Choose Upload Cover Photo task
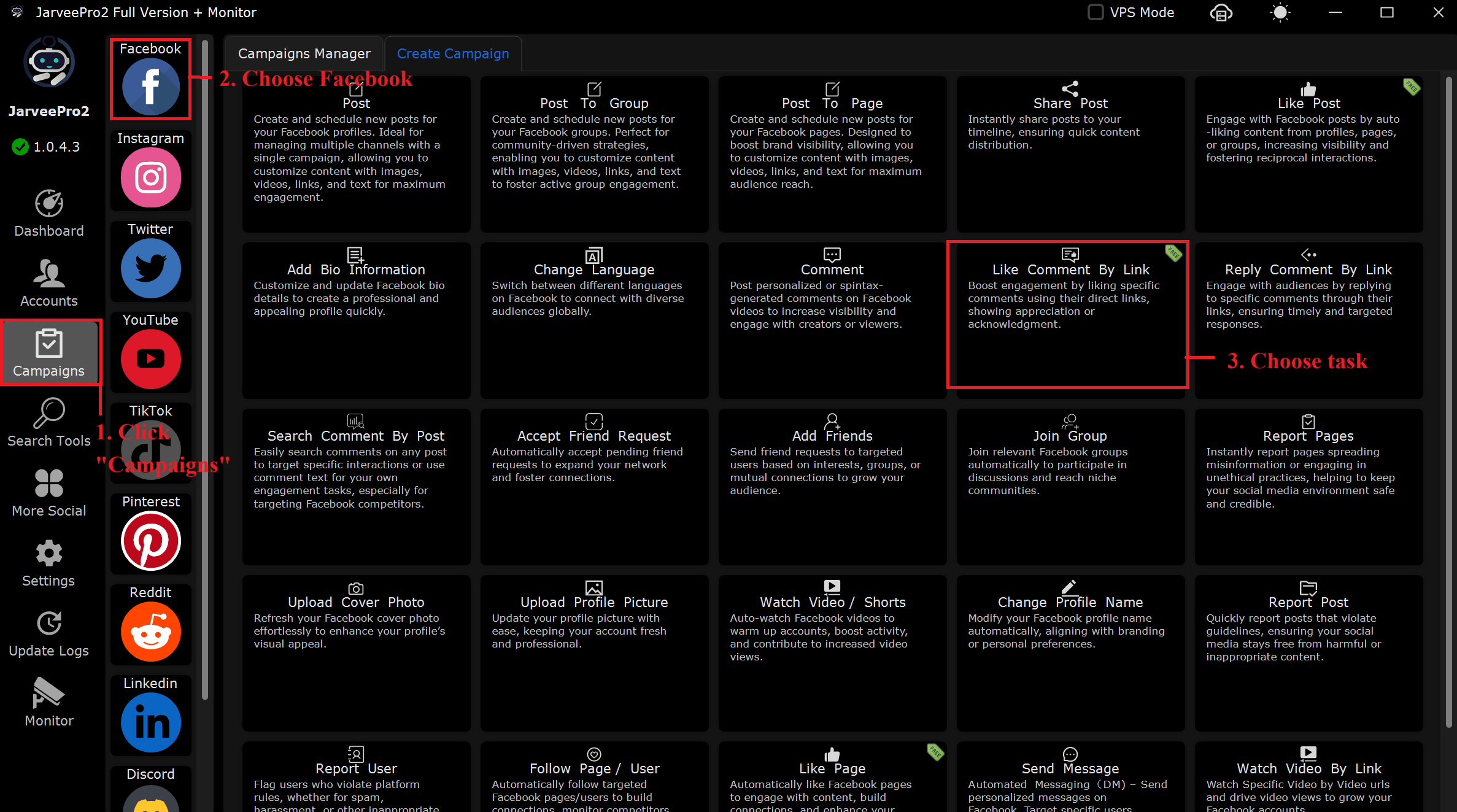 (356, 653)
